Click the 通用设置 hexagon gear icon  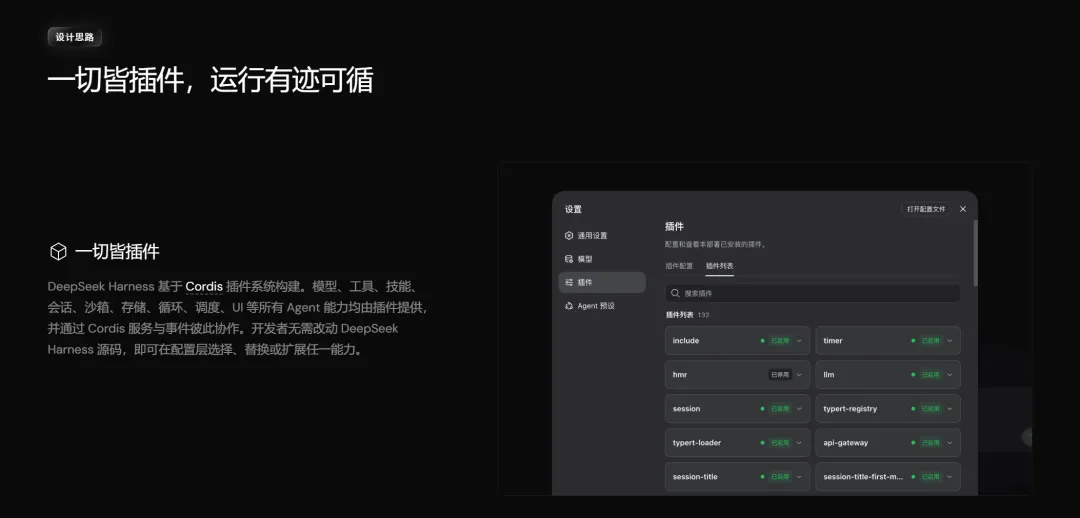(x=569, y=236)
